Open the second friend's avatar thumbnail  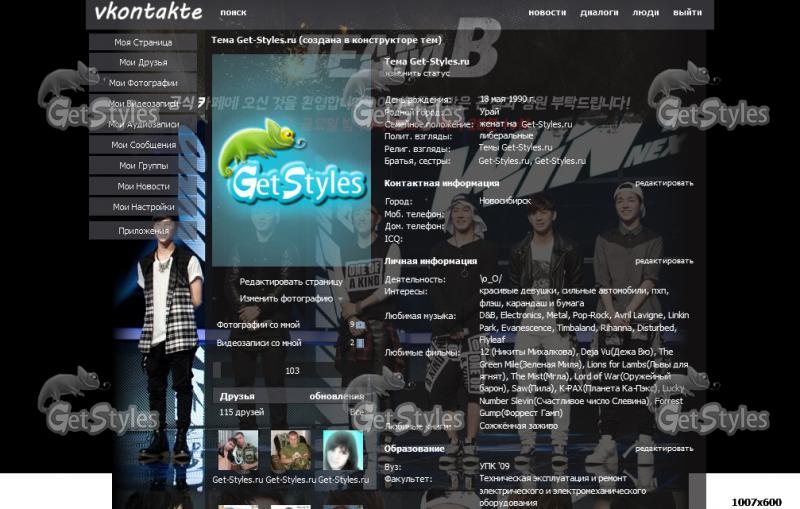click(x=290, y=450)
